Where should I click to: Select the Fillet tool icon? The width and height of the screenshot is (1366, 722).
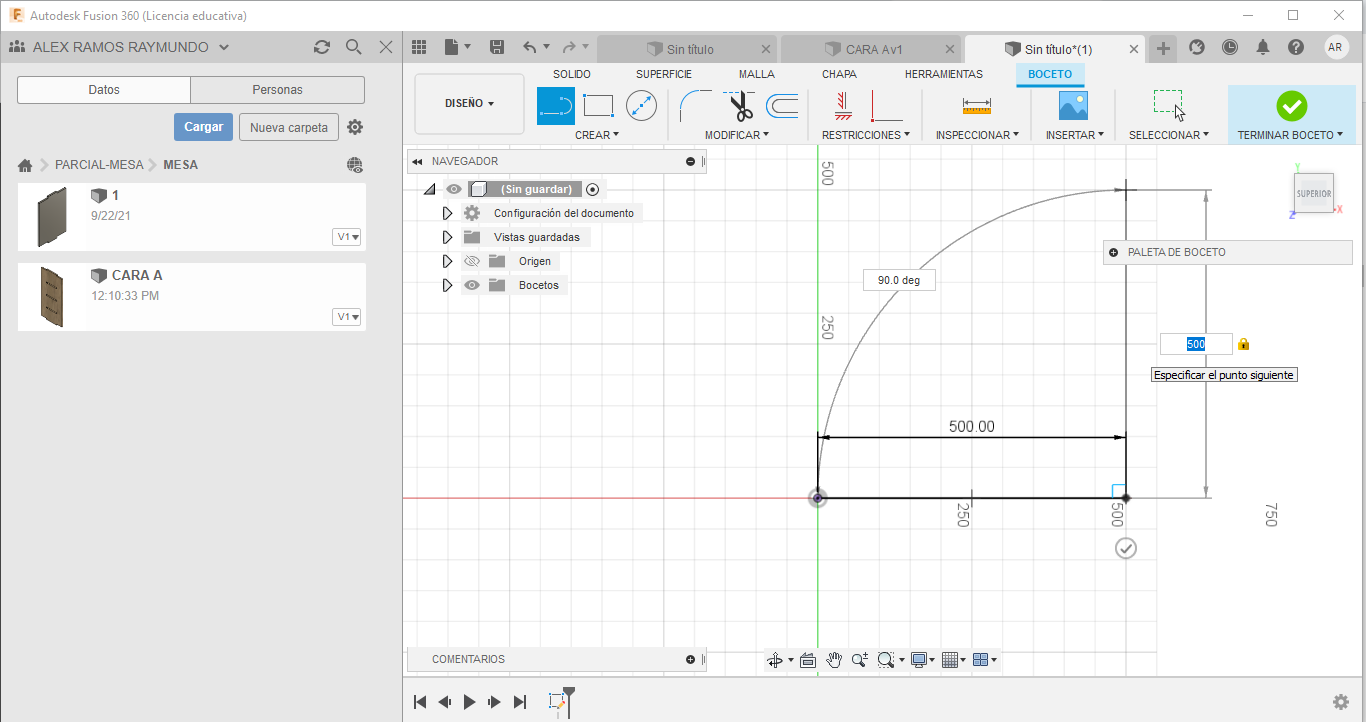[x=695, y=105]
